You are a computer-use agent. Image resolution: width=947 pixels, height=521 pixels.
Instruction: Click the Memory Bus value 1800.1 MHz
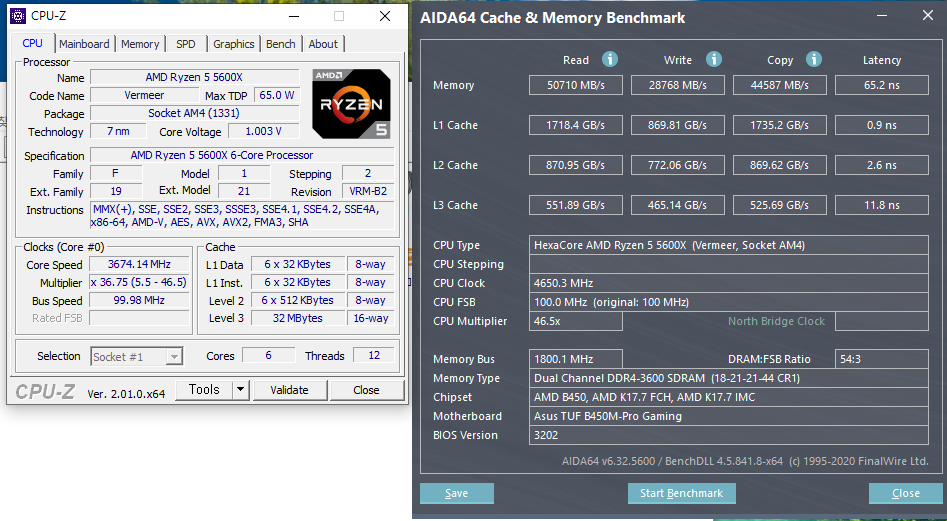[x=576, y=359]
